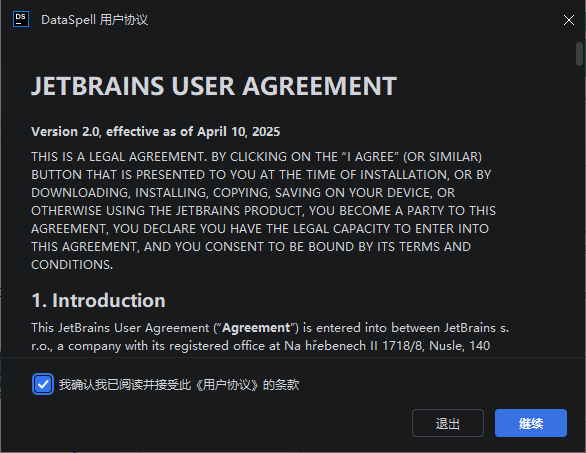Click the April 10, 2025 date text
586x453 pixels.
[x=238, y=132]
